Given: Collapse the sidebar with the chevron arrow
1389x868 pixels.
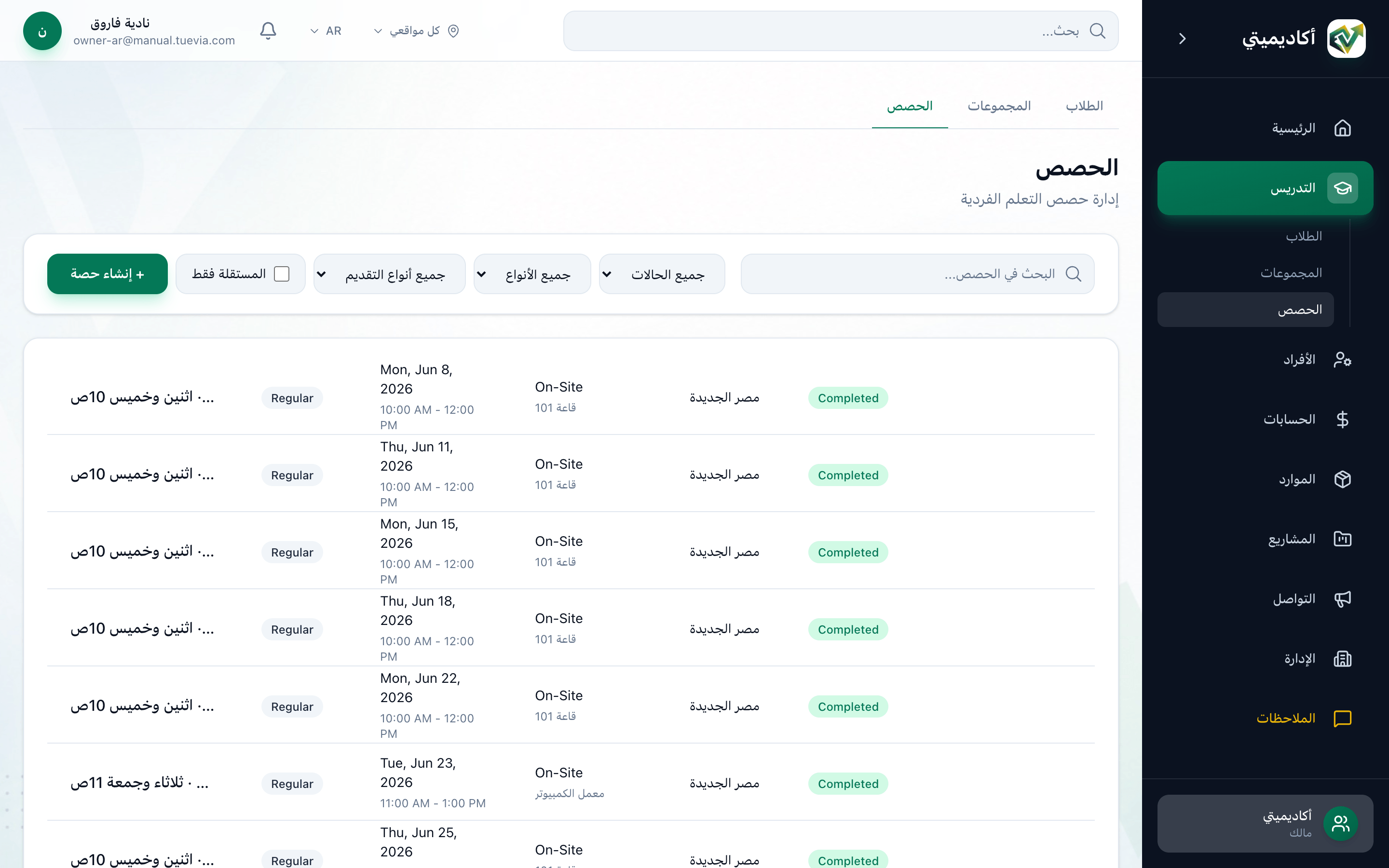Looking at the screenshot, I should pyautogui.click(x=1182, y=39).
